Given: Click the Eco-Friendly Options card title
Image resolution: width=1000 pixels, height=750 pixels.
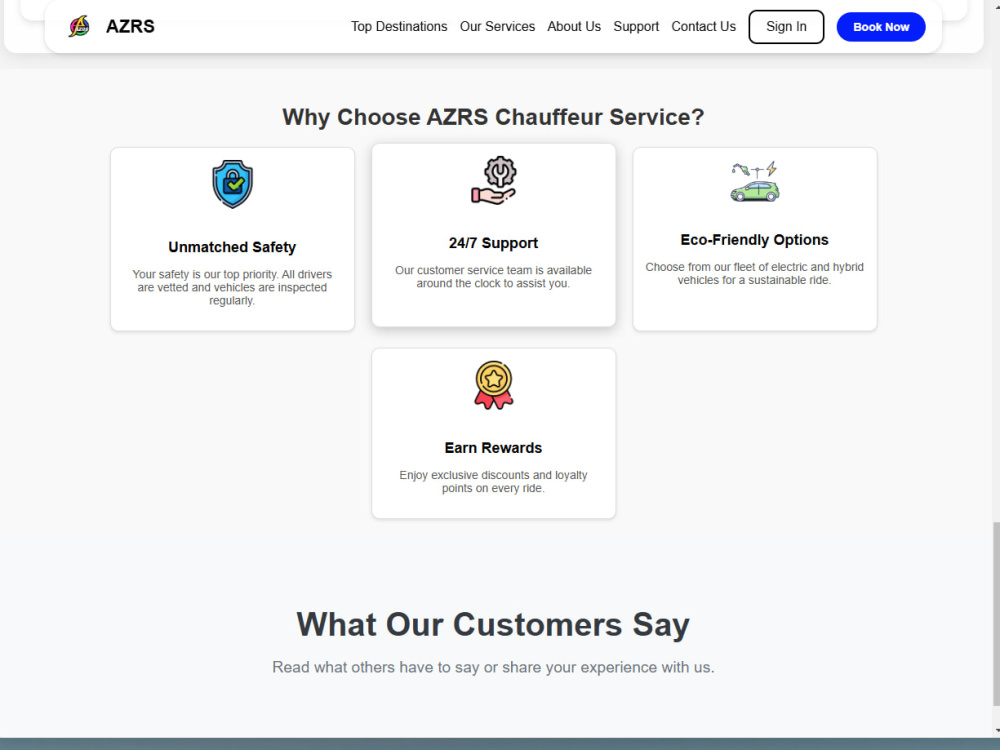Looking at the screenshot, I should click(x=754, y=240).
